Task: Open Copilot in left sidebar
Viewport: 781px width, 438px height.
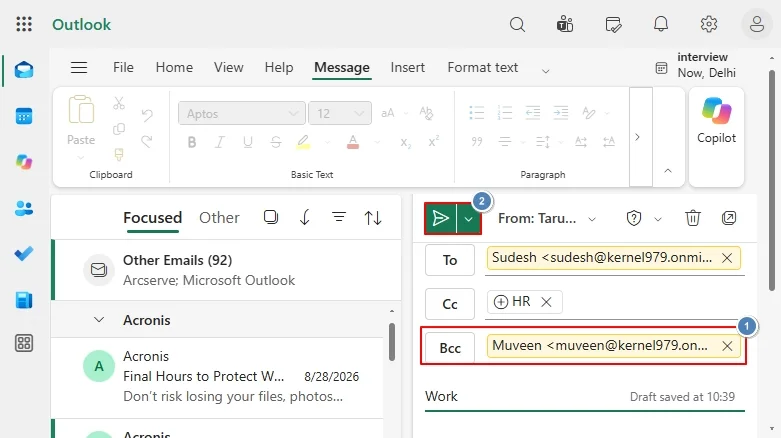Action: [x=24, y=162]
